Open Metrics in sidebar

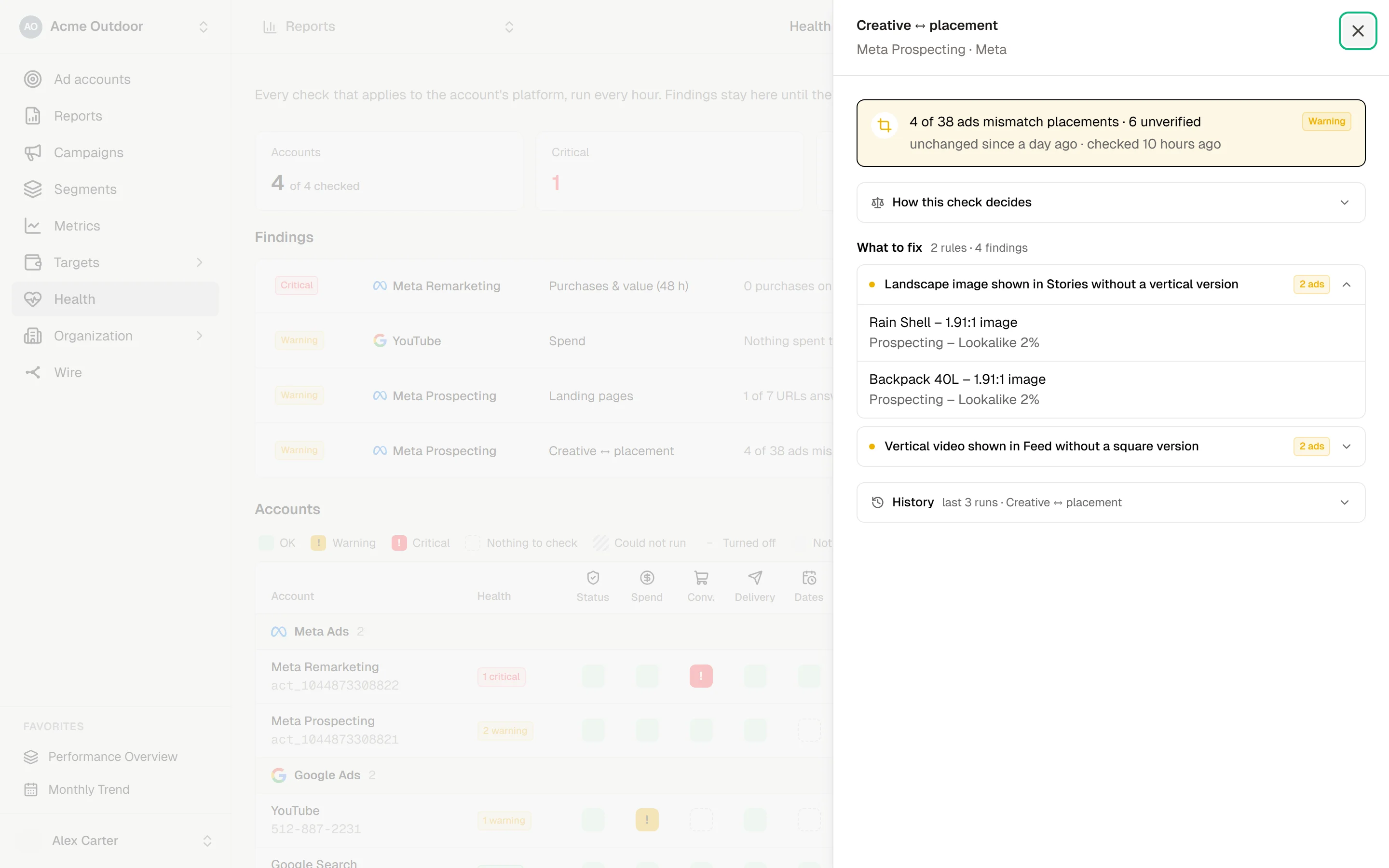tap(115, 226)
